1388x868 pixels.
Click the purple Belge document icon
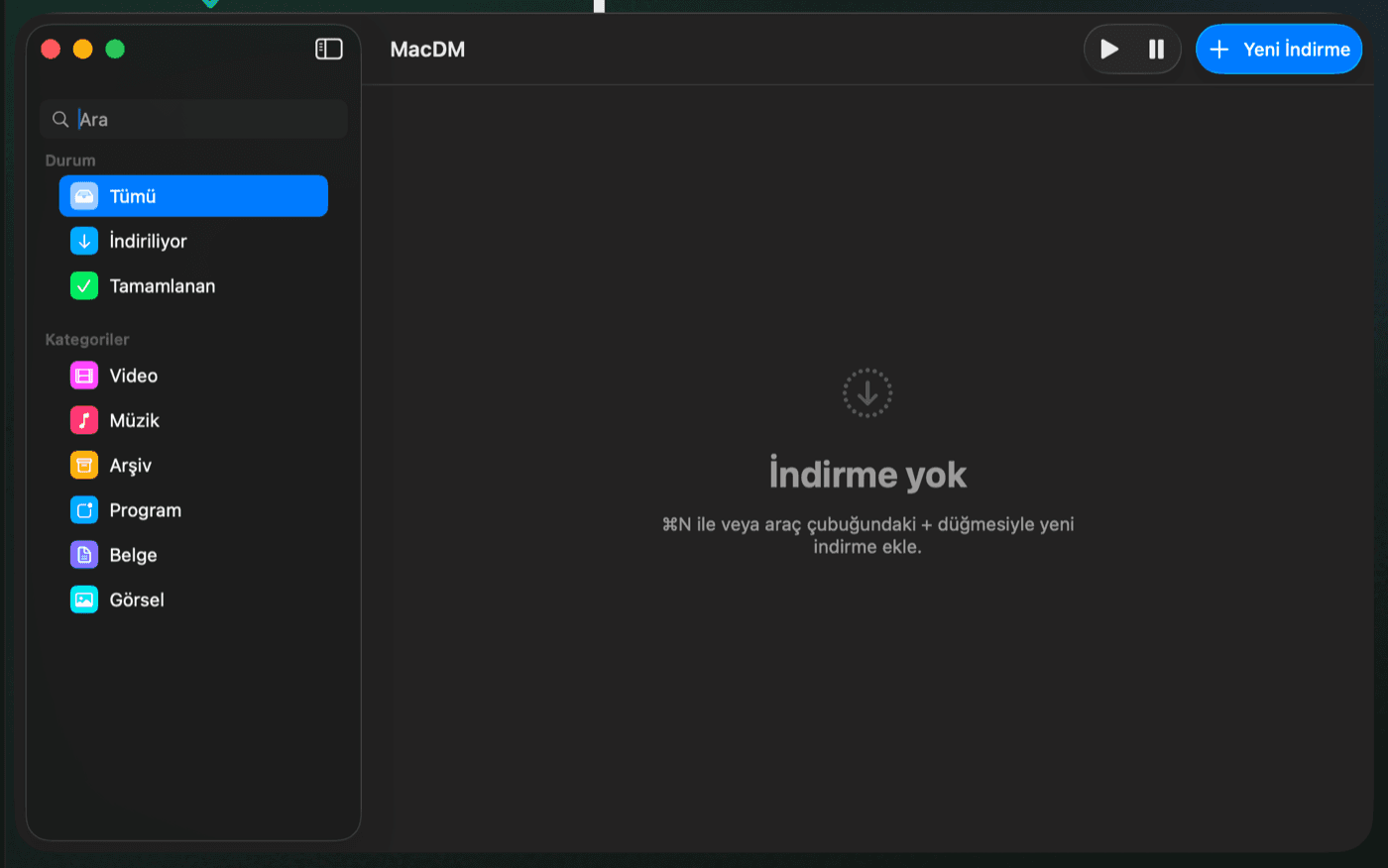pos(84,555)
